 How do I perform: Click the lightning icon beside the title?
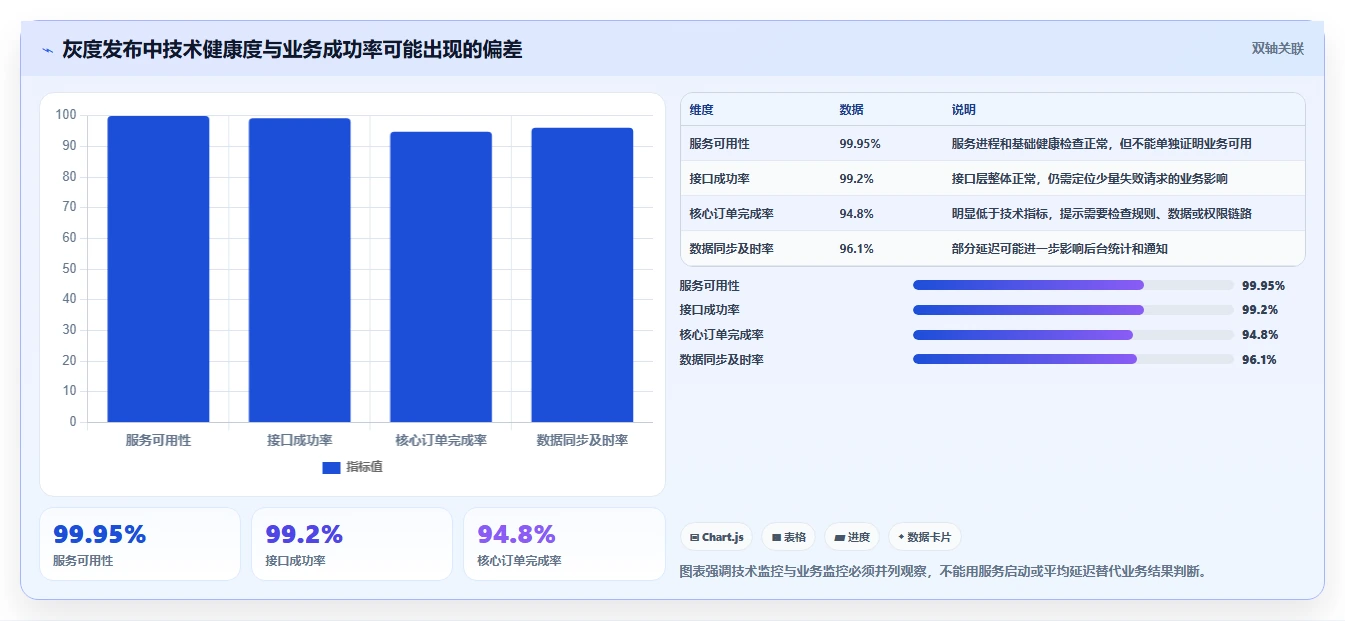(47, 50)
